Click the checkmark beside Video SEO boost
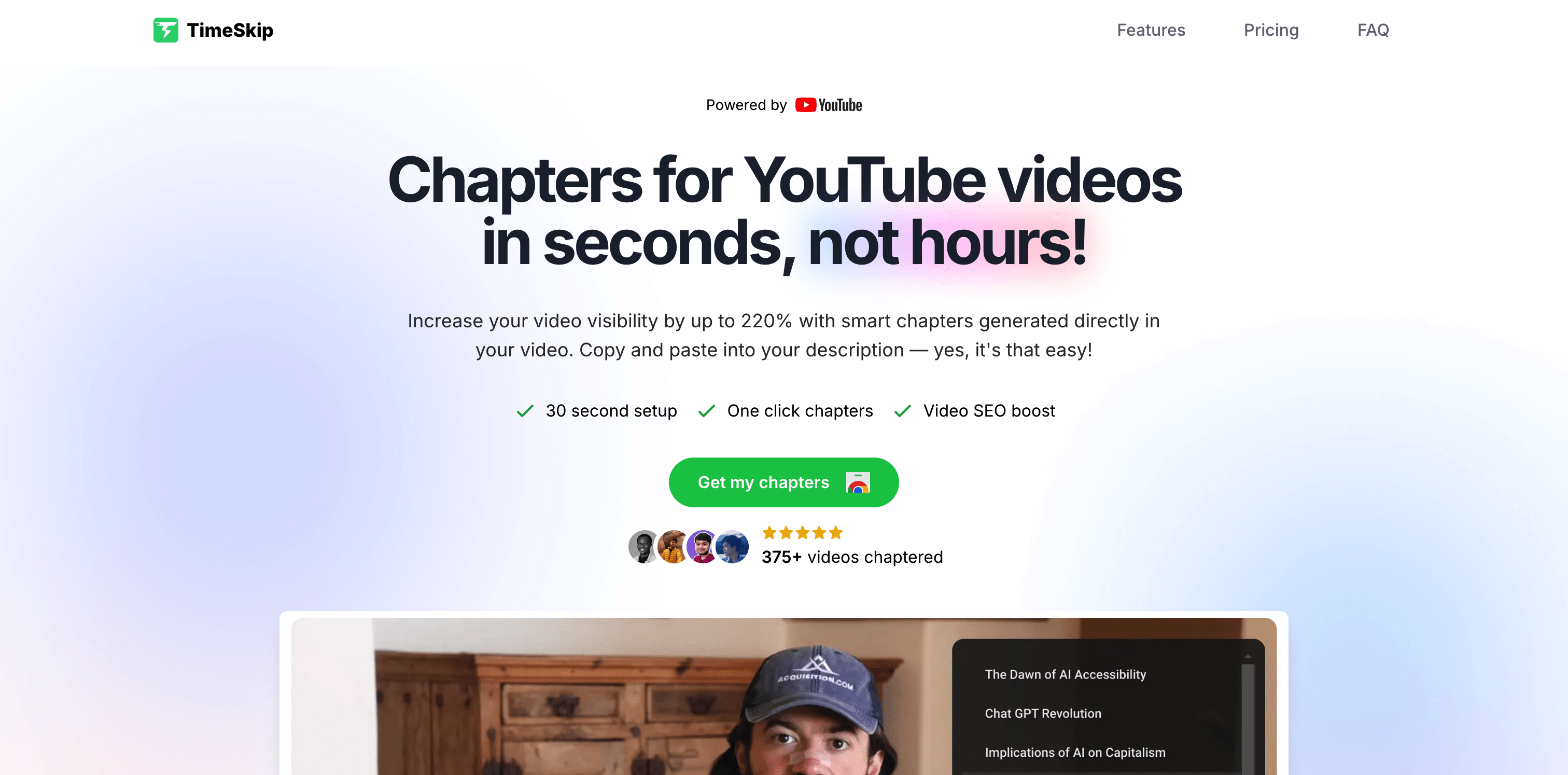 pos(903,411)
